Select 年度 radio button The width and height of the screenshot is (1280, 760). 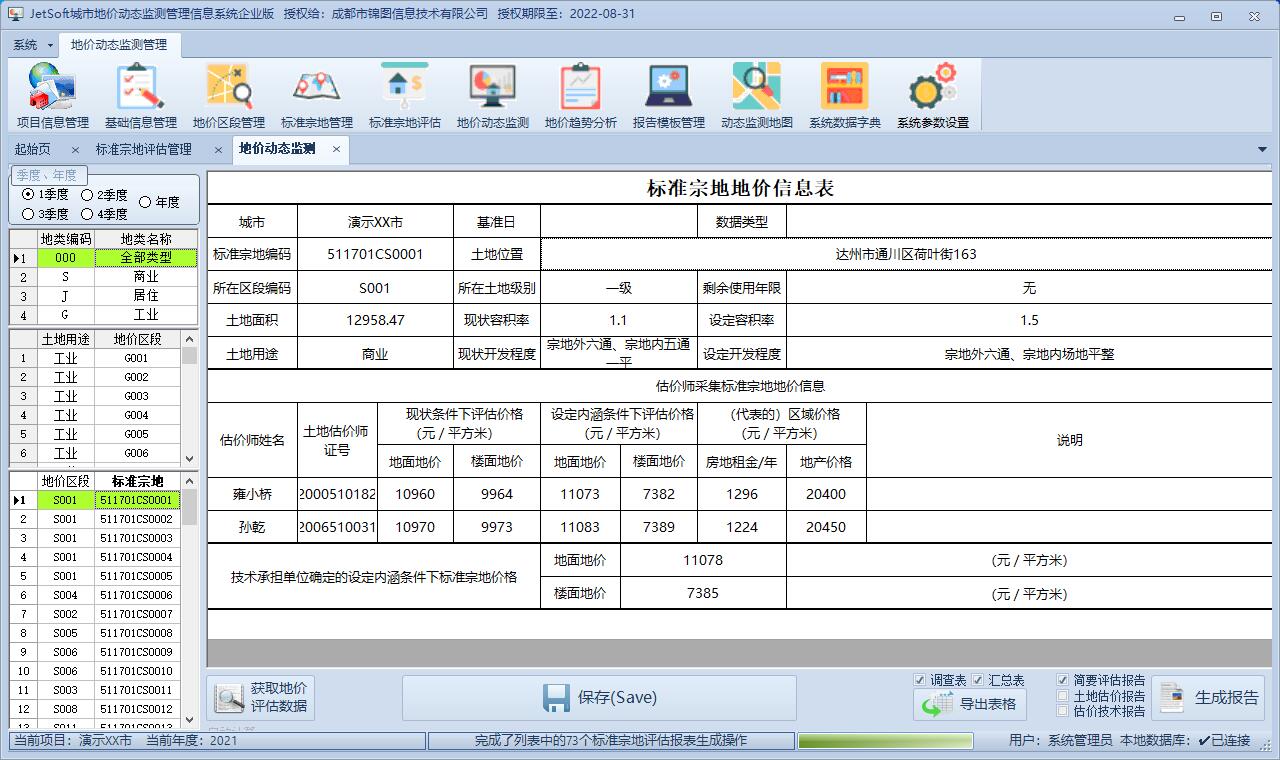(159, 202)
